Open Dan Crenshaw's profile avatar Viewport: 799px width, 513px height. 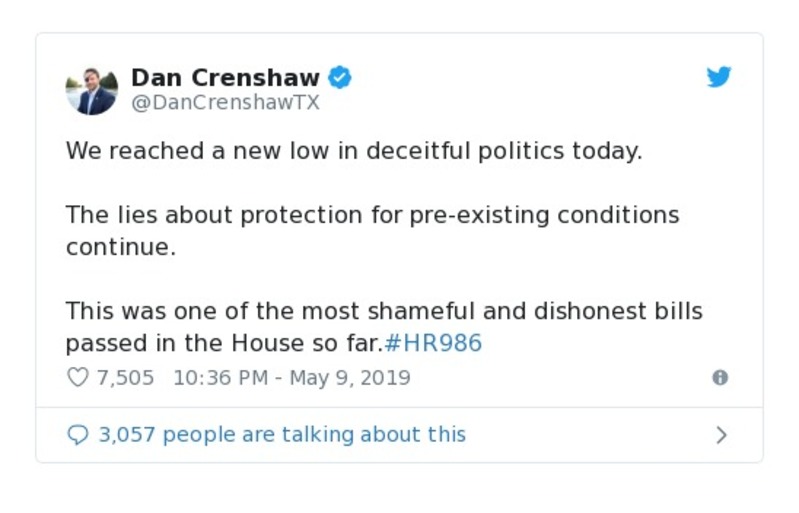[x=91, y=90]
